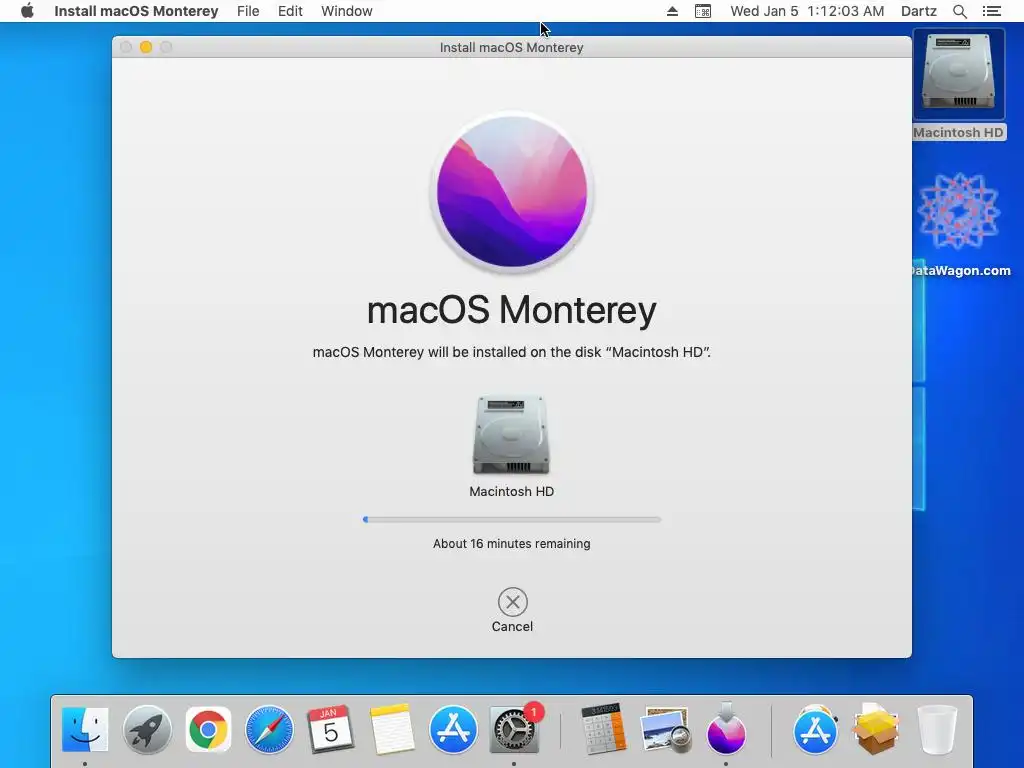Click the 'About 16 minutes remaining' text

pos(511,543)
